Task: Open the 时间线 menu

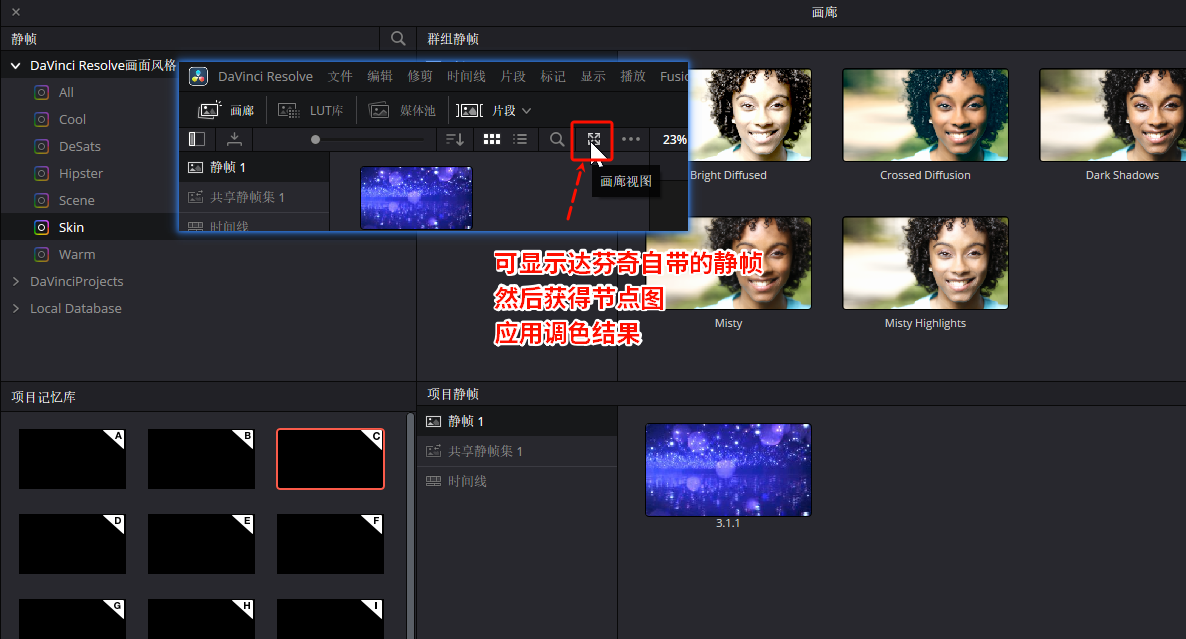Action: (x=466, y=76)
